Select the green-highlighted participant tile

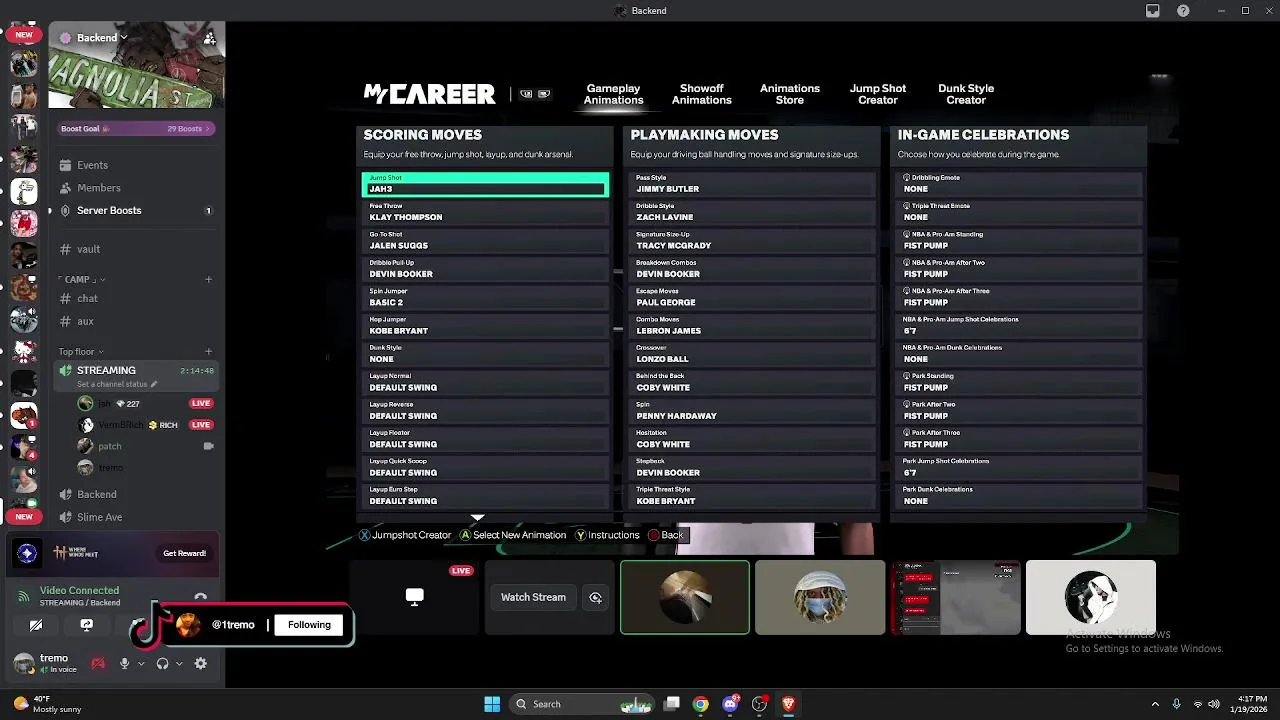[685, 597]
